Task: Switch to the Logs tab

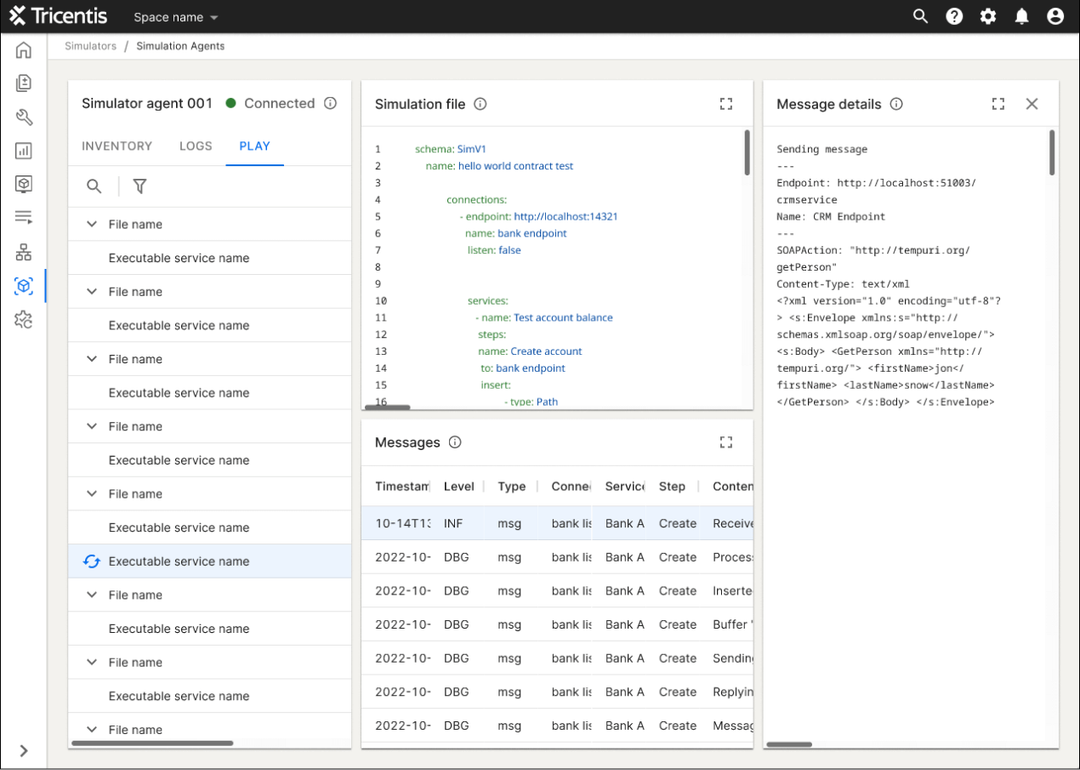Action: (195, 146)
